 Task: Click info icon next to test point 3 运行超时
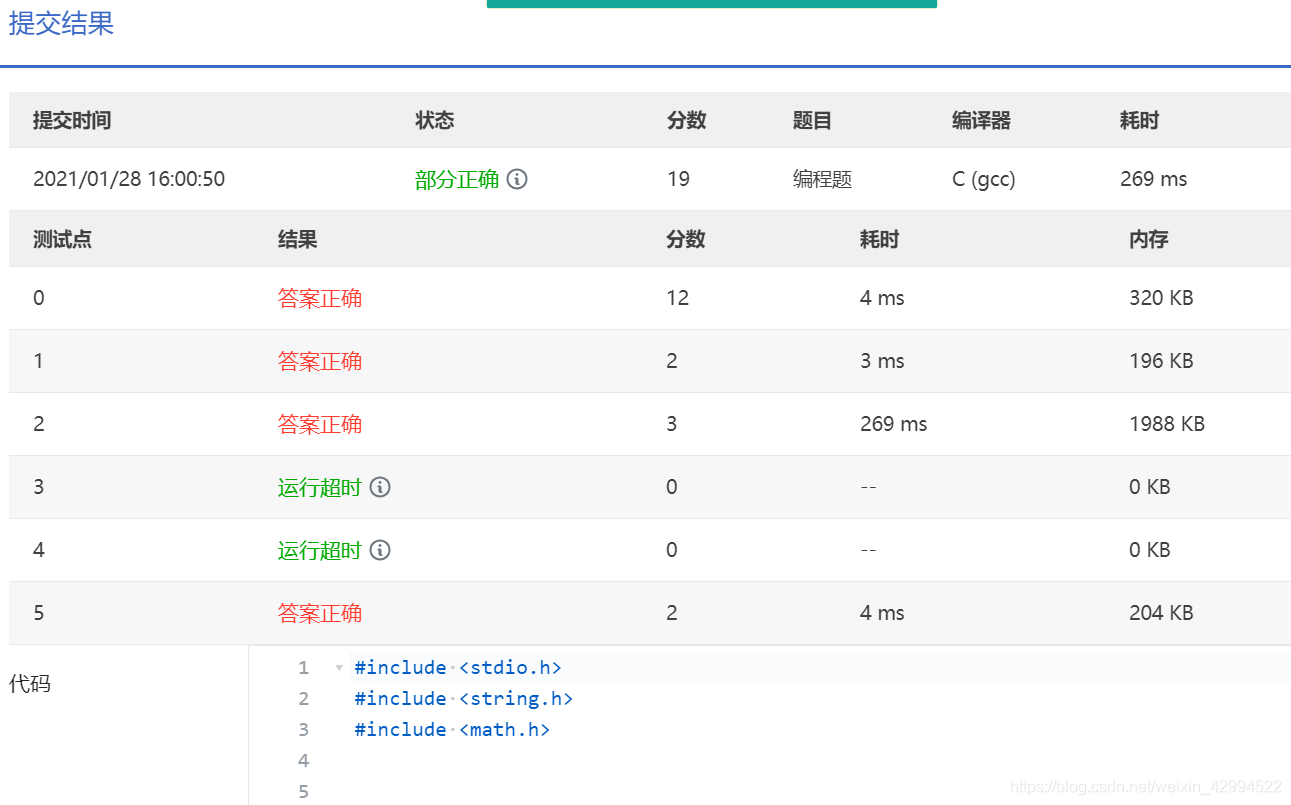click(x=380, y=487)
